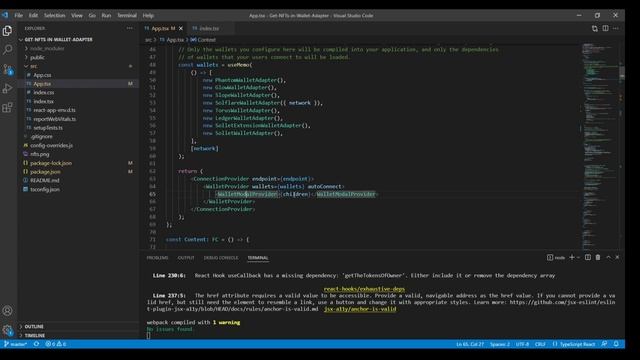This screenshot has height=360, width=640.
Task: Open the Explorer views and more actions
Action: click(x=130, y=28)
